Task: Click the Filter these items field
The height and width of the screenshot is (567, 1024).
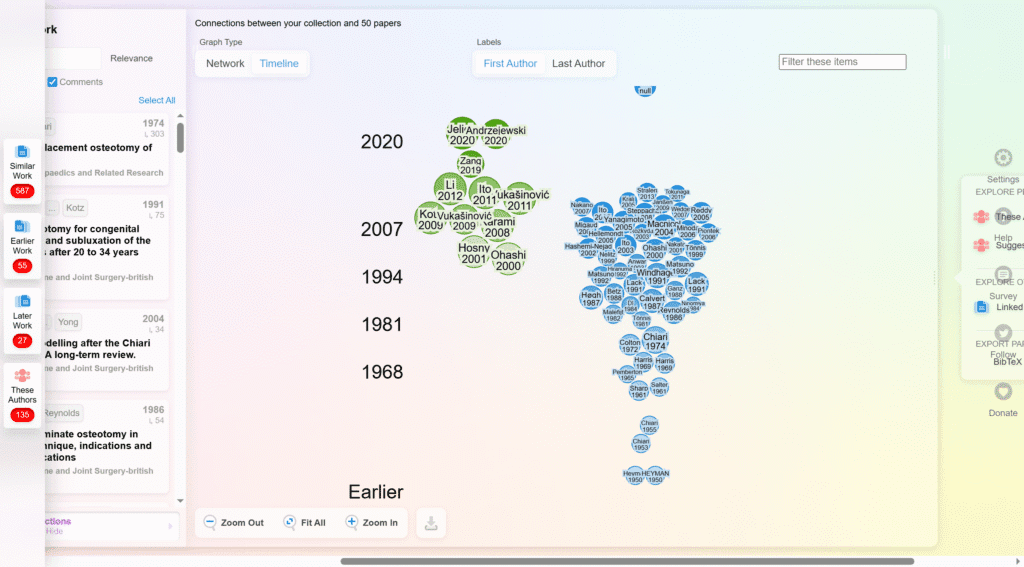Action: [x=842, y=62]
